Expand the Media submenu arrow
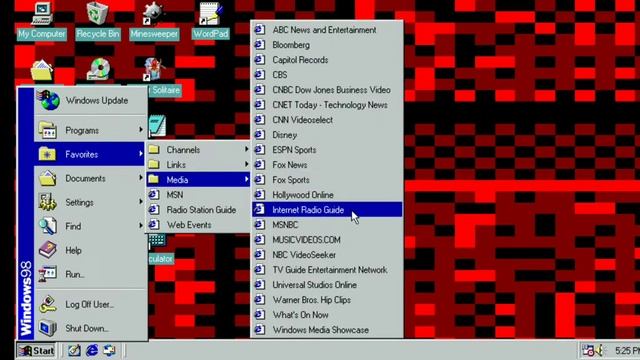Image resolution: width=640 pixels, height=360 pixels. tap(247, 179)
